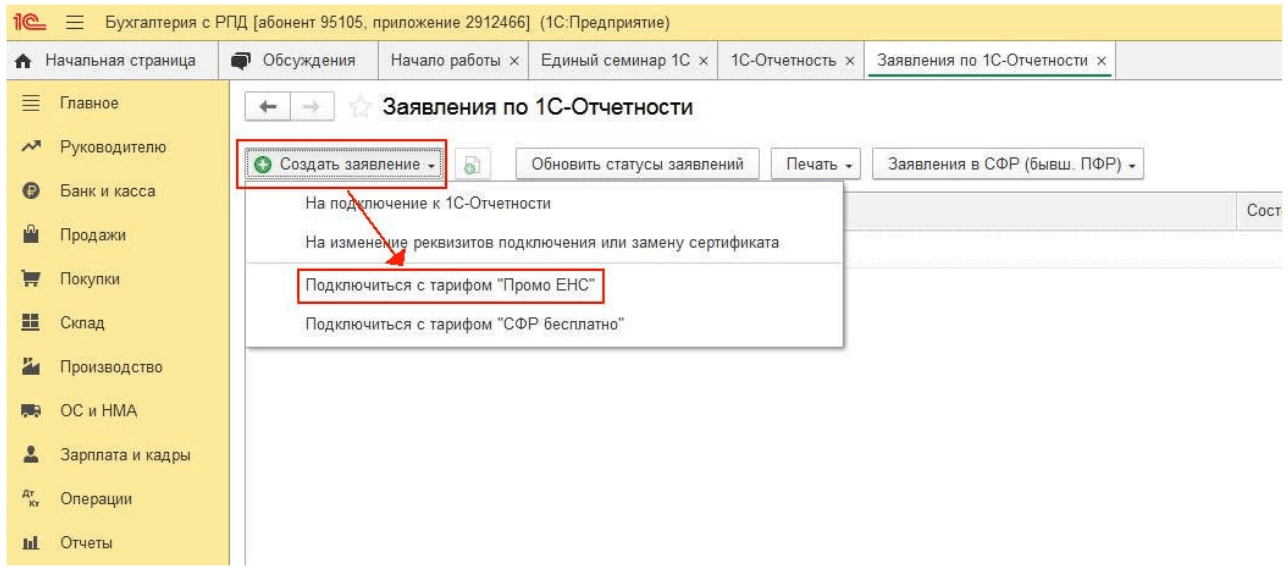Viewport: 1288px width, 572px height.
Task: Click the Зарплата и кадры person icon
Action: coord(30,455)
